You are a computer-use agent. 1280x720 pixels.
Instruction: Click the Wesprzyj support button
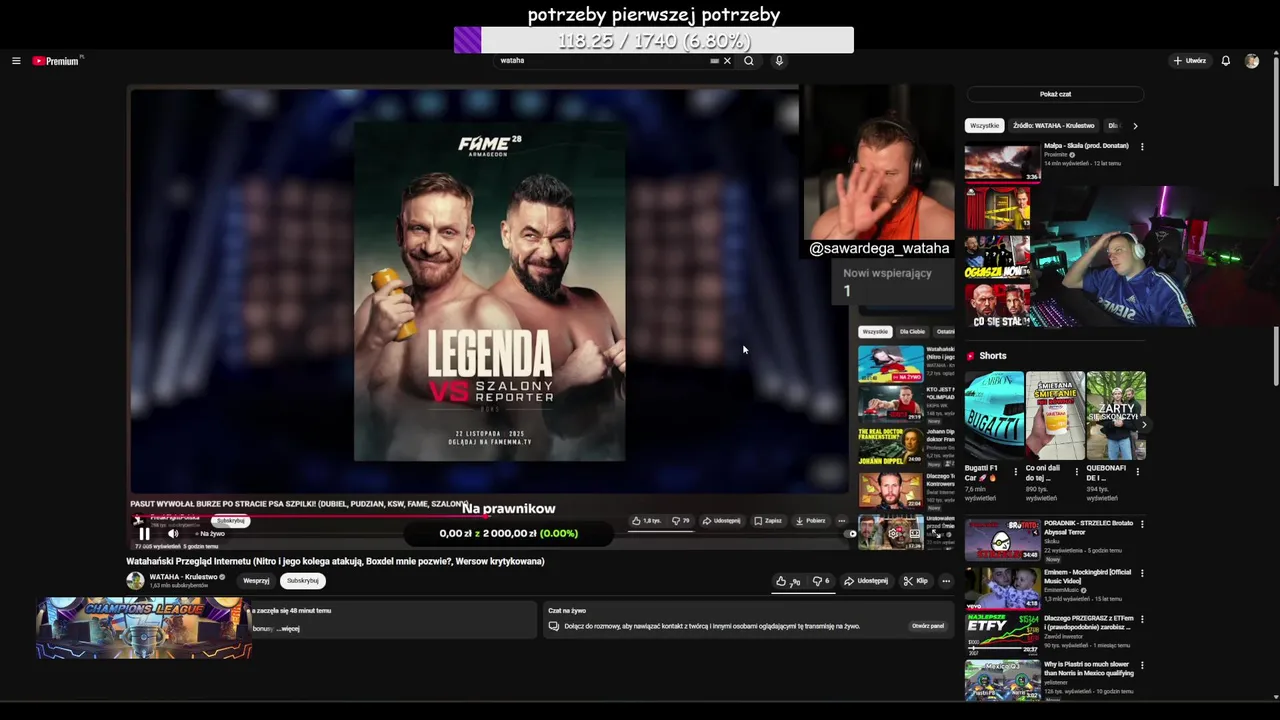256,581
